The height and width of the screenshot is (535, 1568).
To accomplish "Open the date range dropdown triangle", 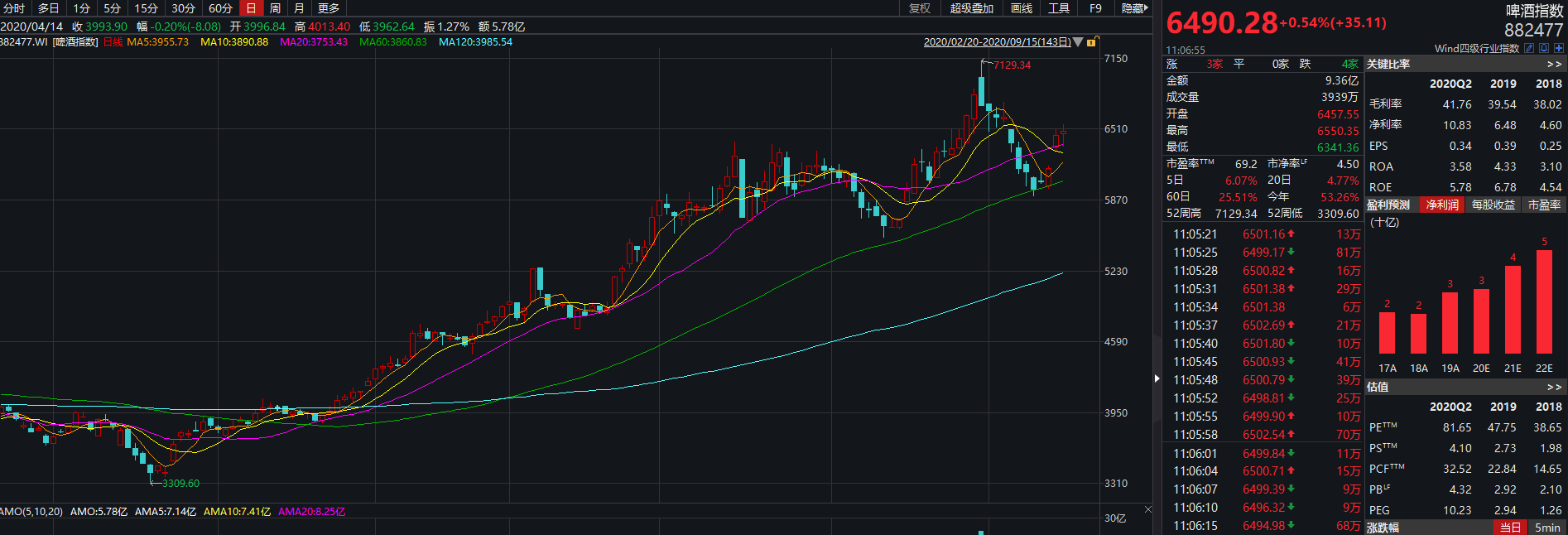I will (x=1078, y=41).
